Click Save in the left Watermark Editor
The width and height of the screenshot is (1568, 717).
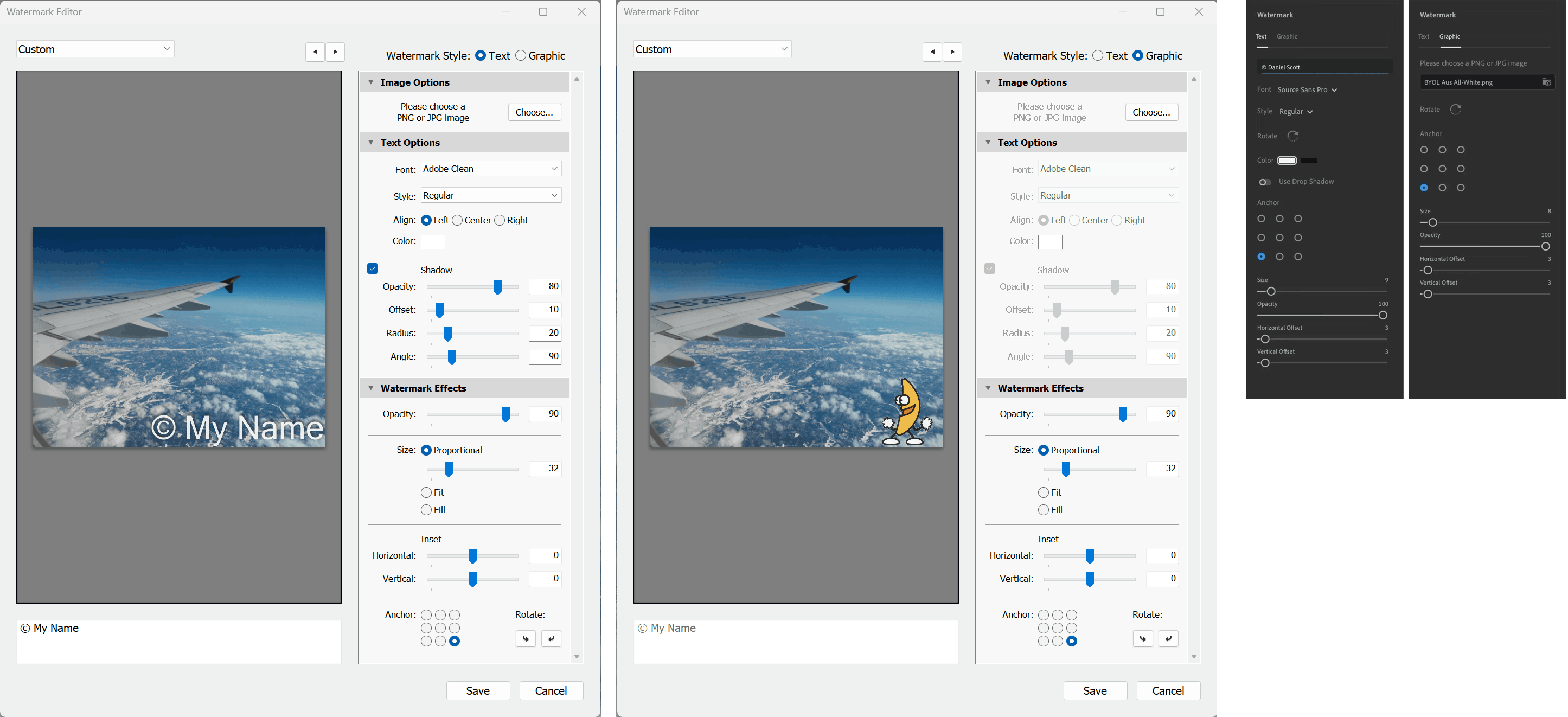(x=478, y=690)
